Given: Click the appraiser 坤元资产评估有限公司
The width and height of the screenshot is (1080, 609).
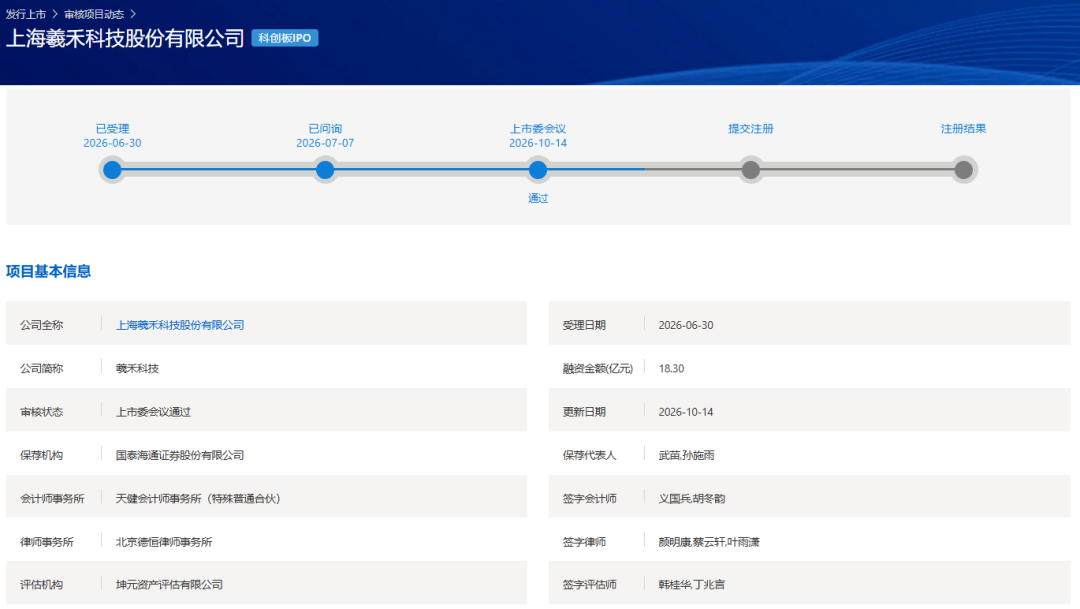Looking at the screenshot, I should (169, 585).
